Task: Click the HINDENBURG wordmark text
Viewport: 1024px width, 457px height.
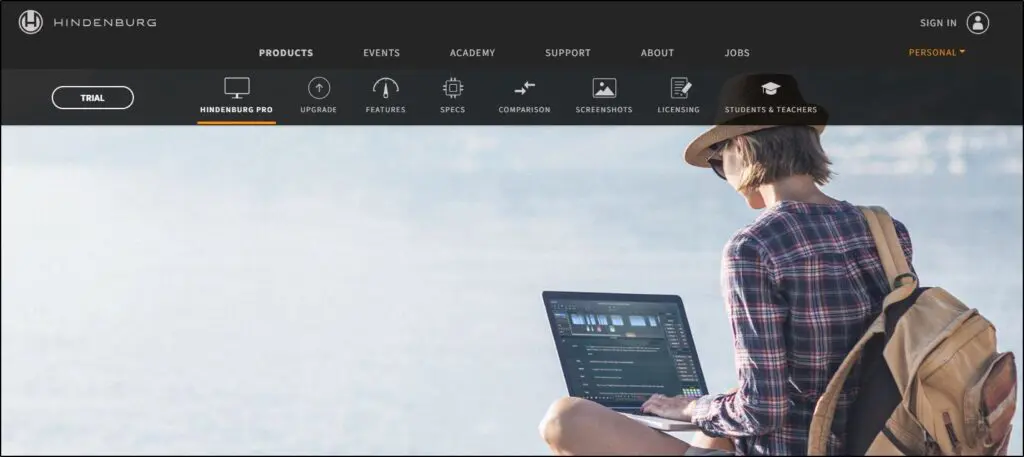Action: tap(104, 23)
